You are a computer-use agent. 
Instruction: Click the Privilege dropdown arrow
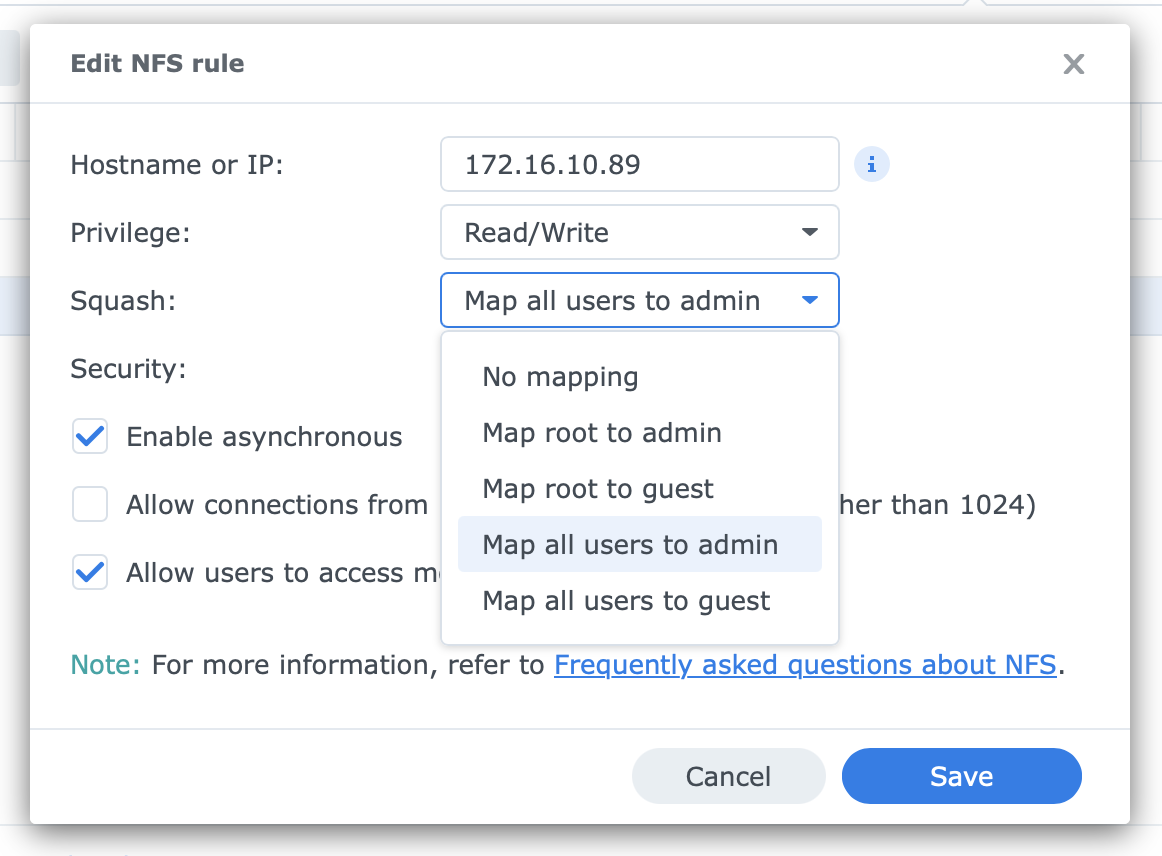pyautogui.click(x=809, y=233)
